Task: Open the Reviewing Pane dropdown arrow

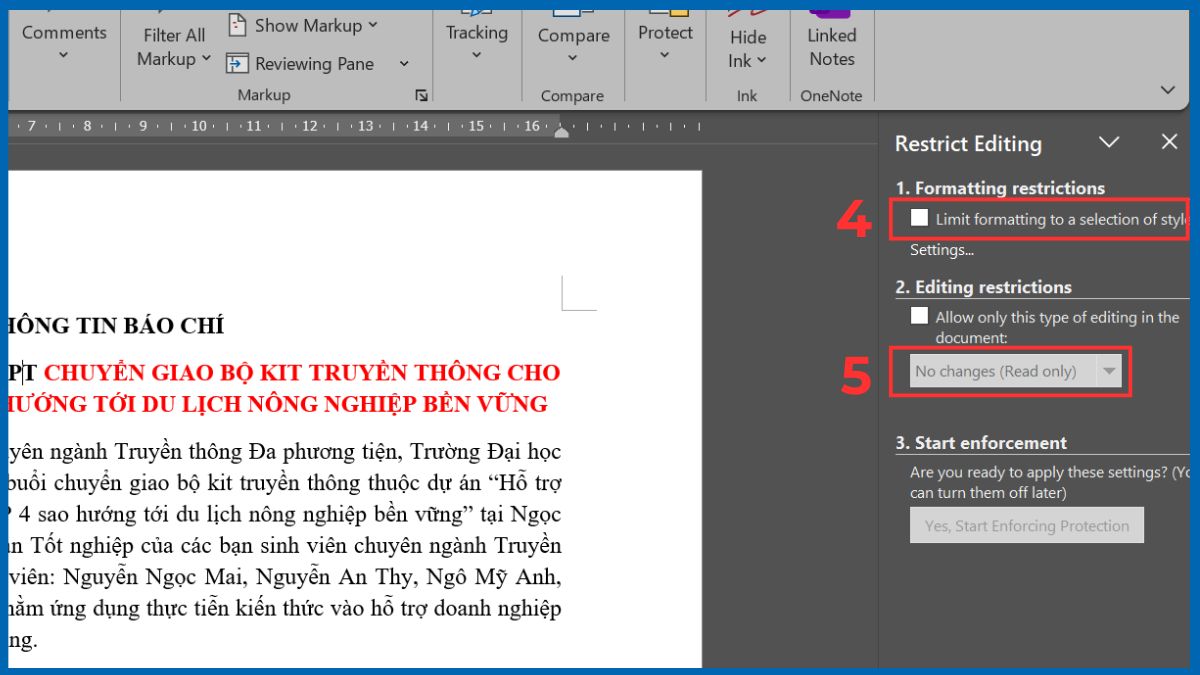Action: 404,63
